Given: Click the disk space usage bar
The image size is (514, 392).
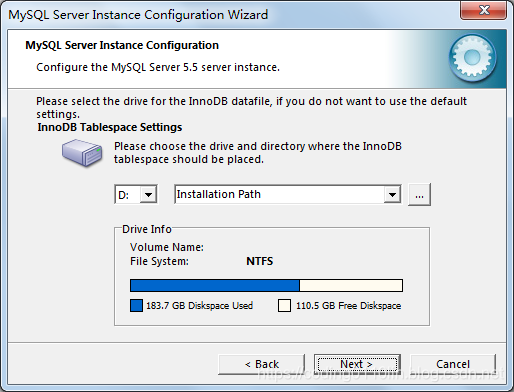Looking at the screenshot, I should (266, 286).
